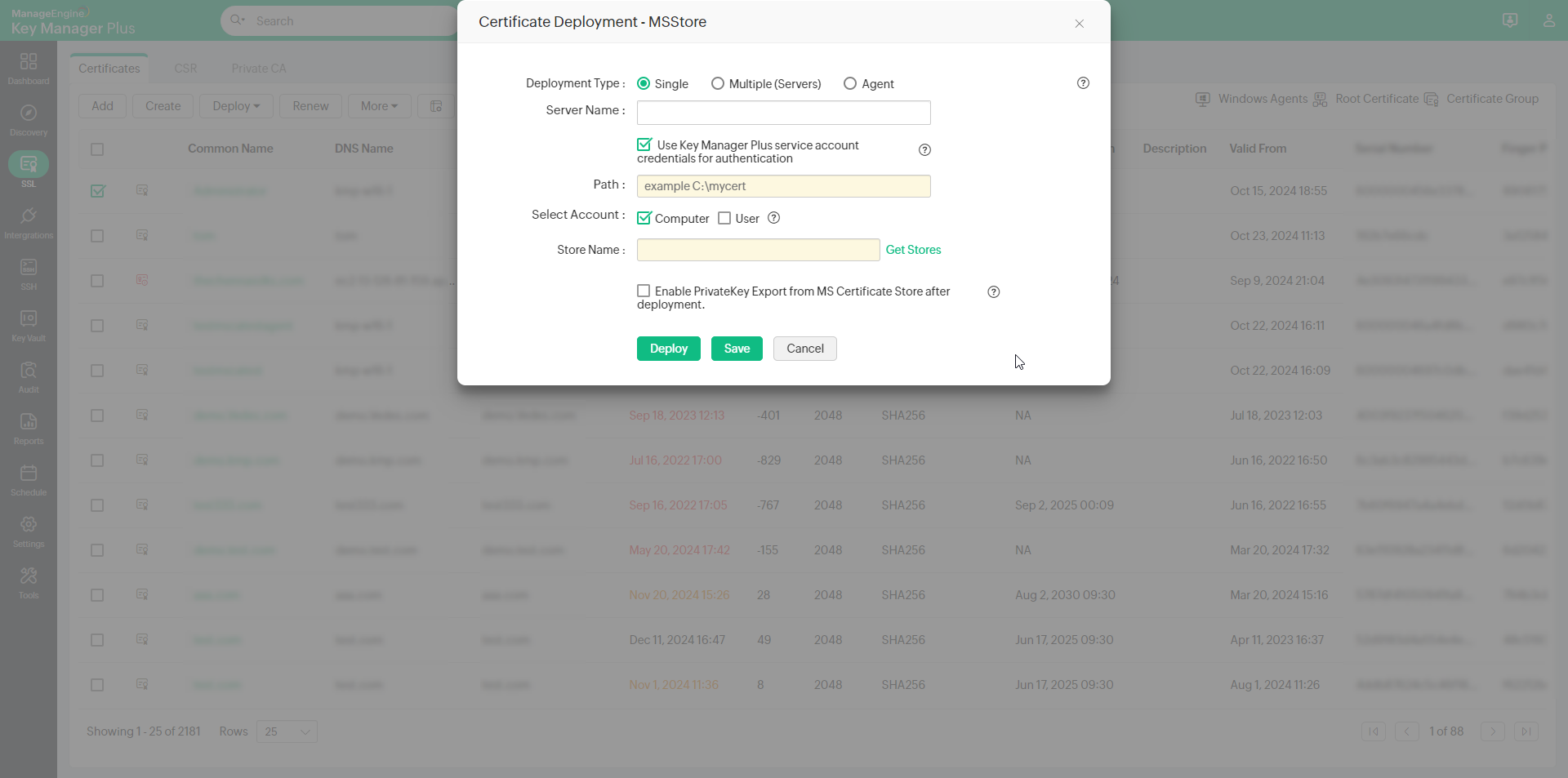Click the Description column header
1568x778 pixels.
click(1174, 149)
